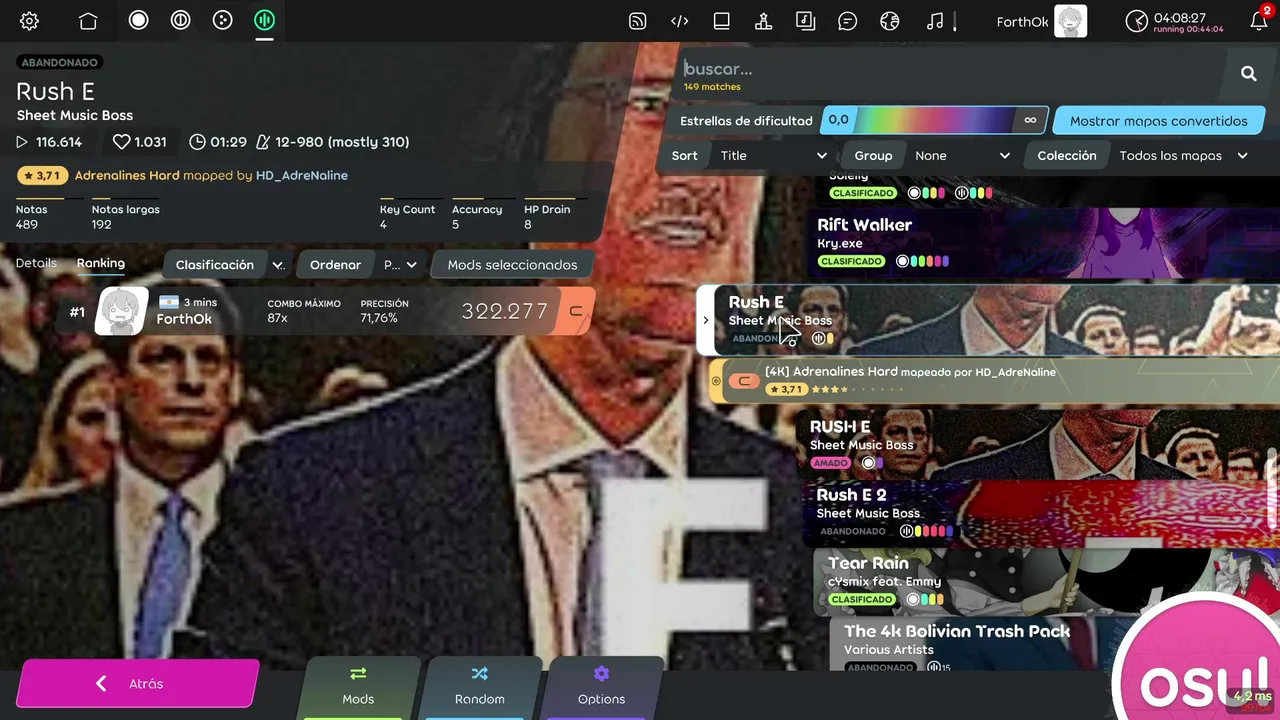Select the RUSH E card marked AMADO
This screenshot has width=1280, height=720.
1040,444
